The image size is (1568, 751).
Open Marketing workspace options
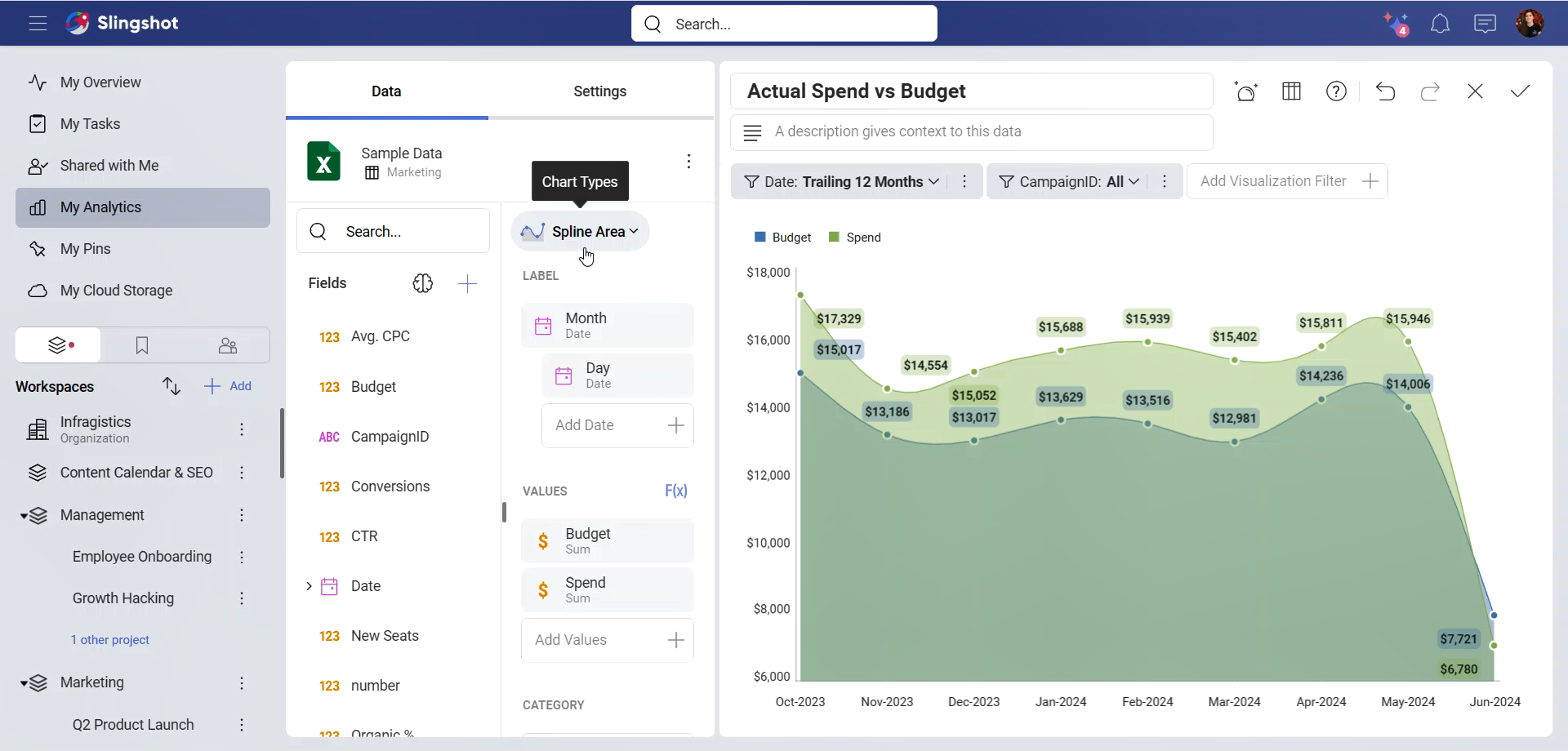click(242, 683)
